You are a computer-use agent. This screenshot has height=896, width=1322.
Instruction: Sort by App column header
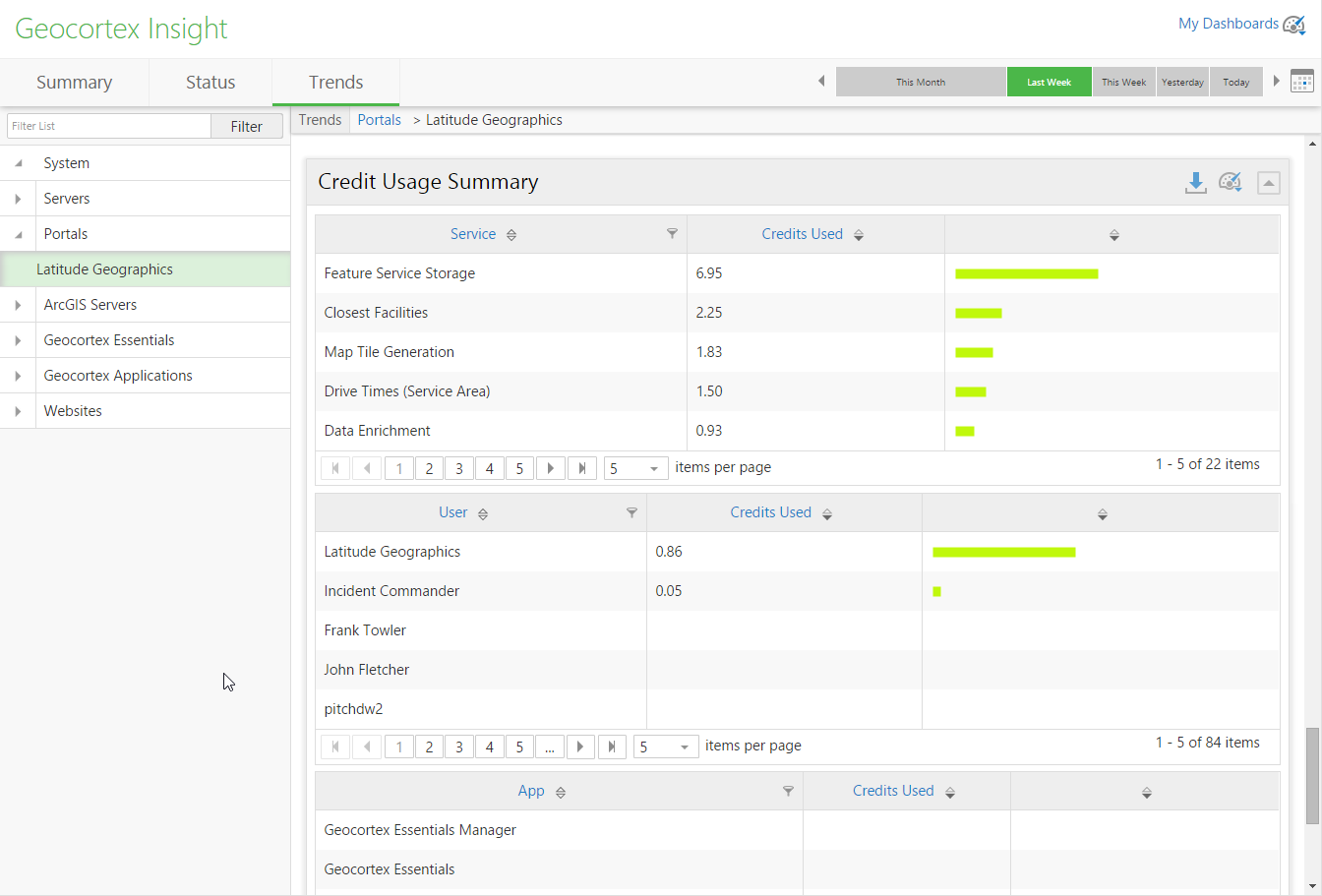click(x=531, y=791)
